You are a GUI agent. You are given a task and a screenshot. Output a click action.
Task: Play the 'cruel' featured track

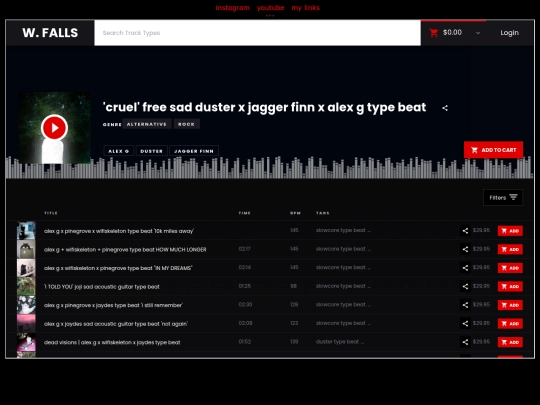point(54,128)
